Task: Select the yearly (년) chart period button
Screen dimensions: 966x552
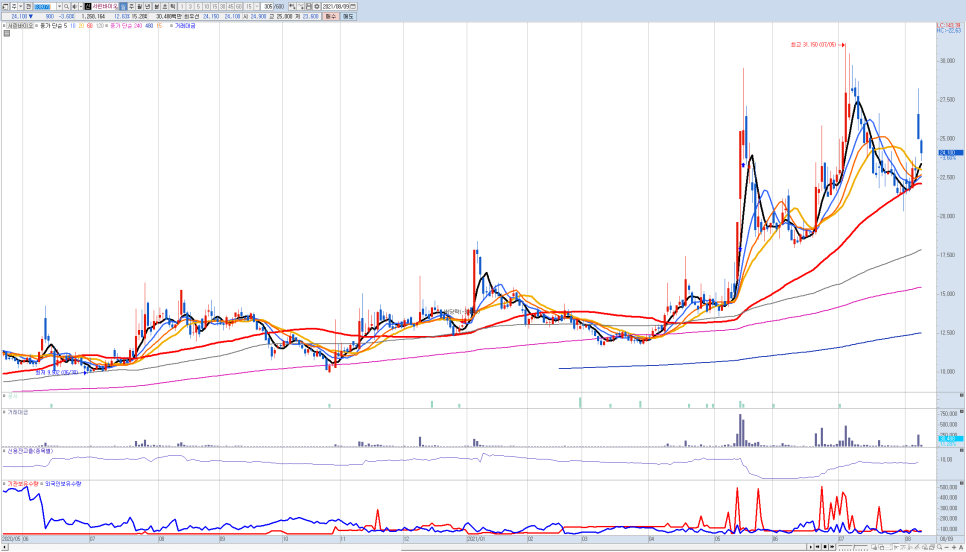Action: pyautogui.click(x=148, y=6)
